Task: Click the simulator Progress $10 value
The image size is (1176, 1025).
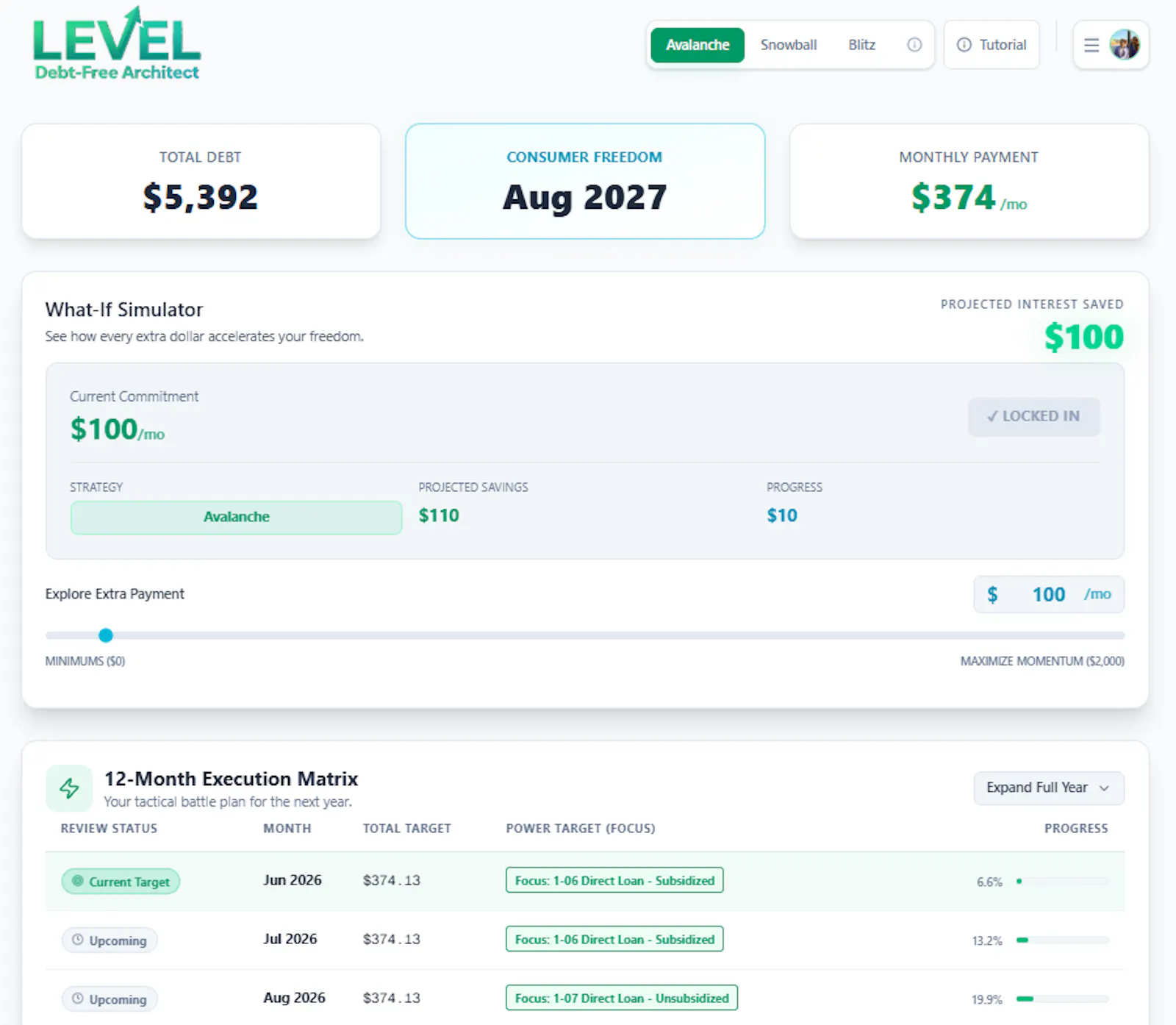Action: [782, 515]
